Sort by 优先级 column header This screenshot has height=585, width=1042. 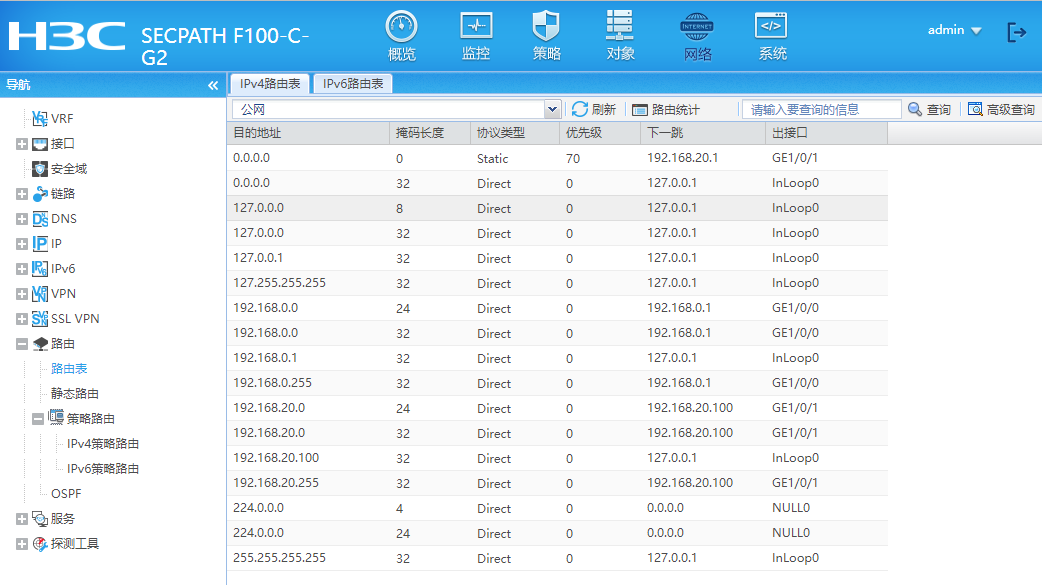[600, 133]
